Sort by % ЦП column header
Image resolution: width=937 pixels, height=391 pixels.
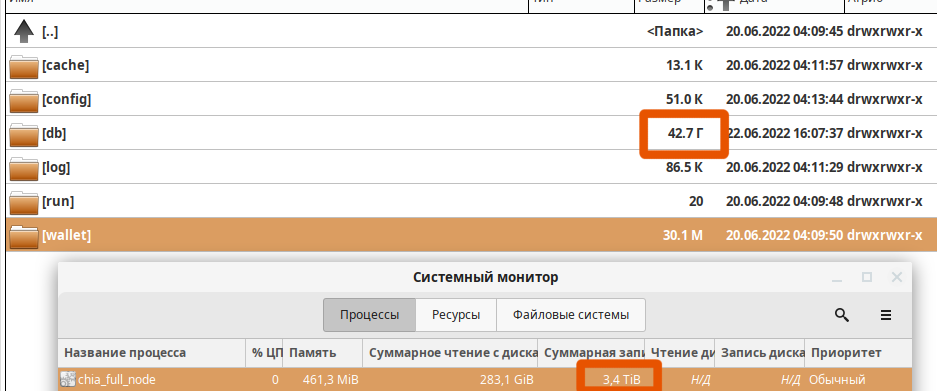tap(264, 353)
